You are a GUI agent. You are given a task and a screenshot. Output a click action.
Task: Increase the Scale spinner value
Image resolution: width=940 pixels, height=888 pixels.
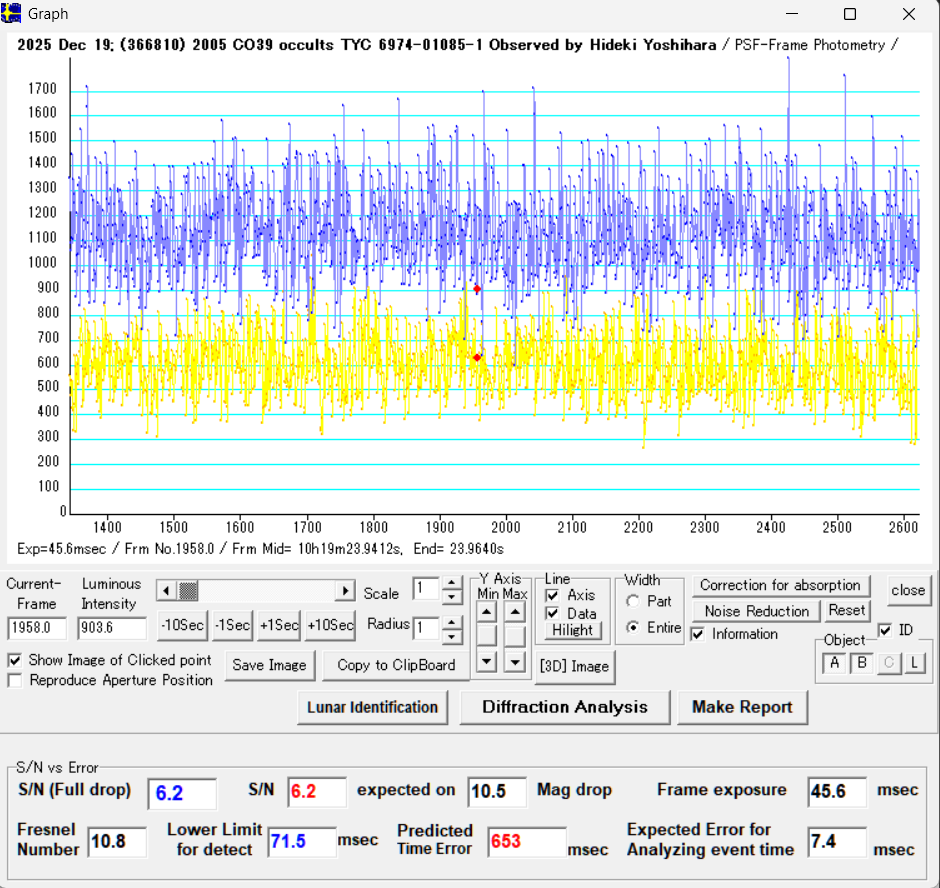452,583
